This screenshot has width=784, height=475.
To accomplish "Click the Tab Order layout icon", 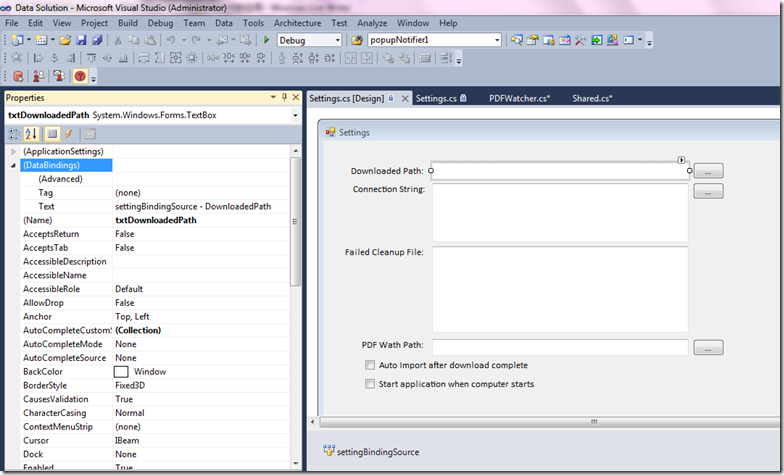I will point(445,58).
